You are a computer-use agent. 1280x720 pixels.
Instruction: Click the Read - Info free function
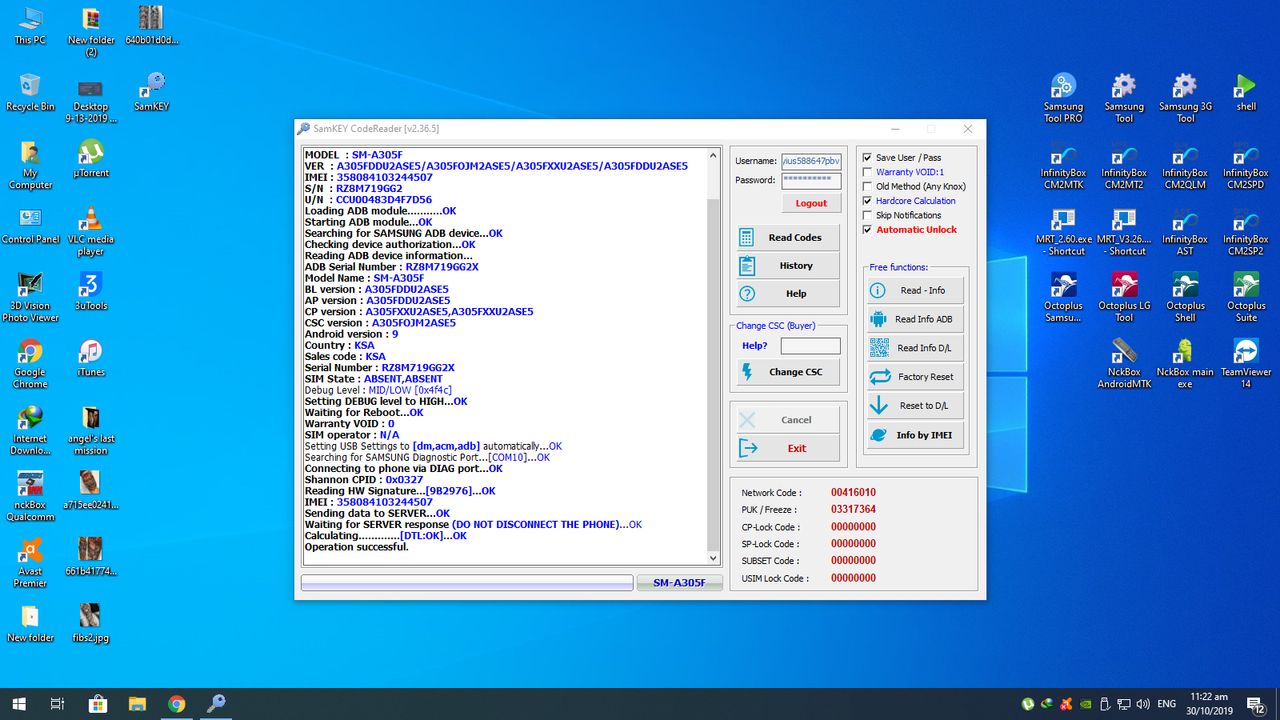point(914,290)
